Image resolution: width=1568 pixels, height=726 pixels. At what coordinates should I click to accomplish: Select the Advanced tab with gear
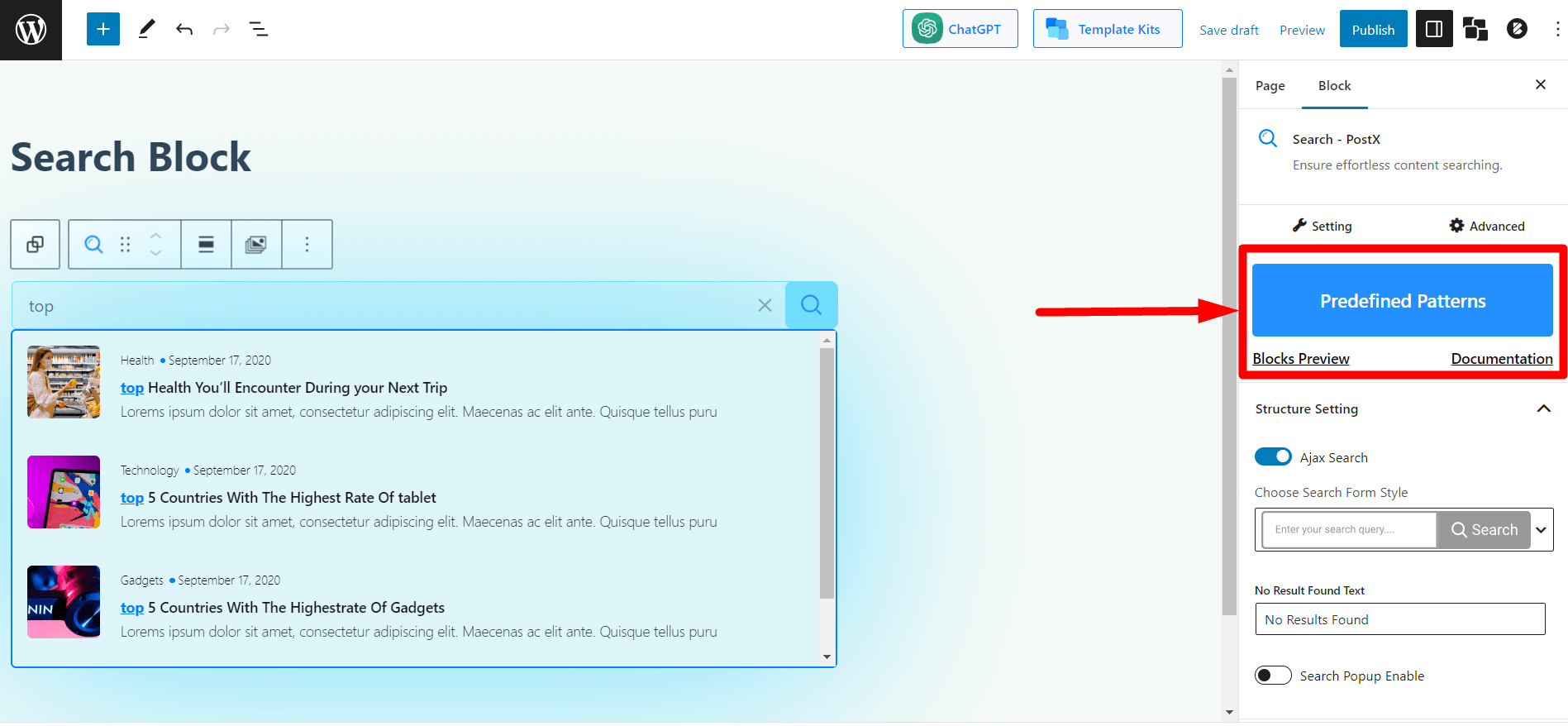(x=1487, y=226)
